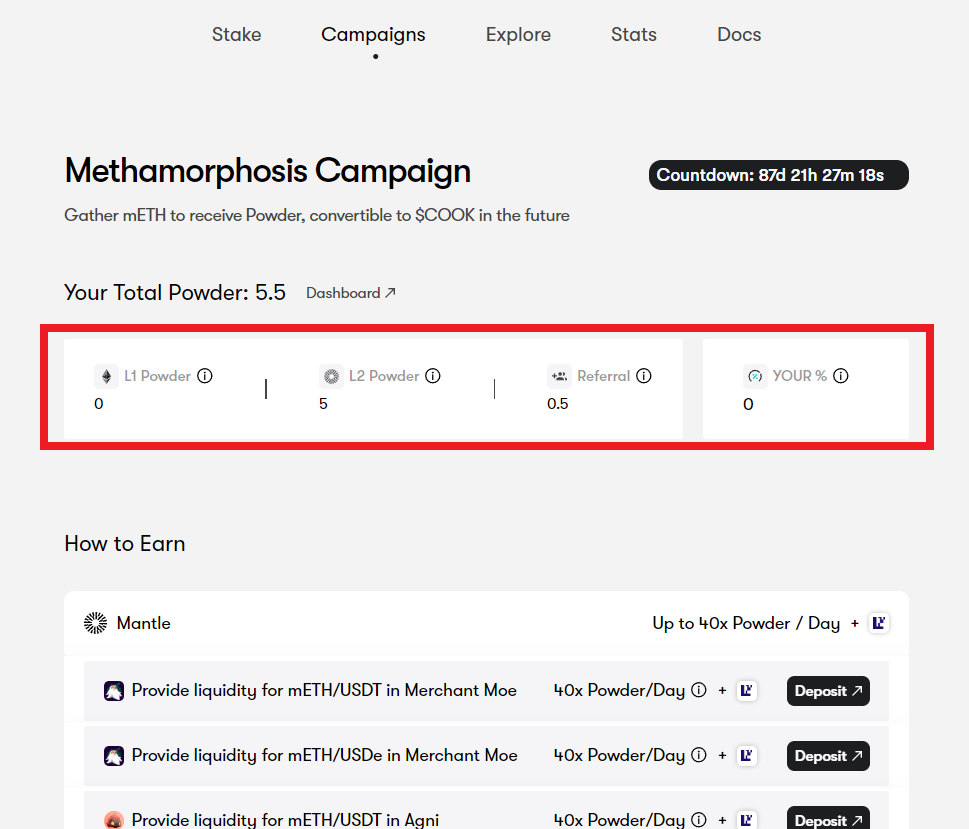The height and width of the screenshot is (829, 969).
Task: Deposit for mETH/USDe in Merchant Moe
Action: click(x=828, y=756)
